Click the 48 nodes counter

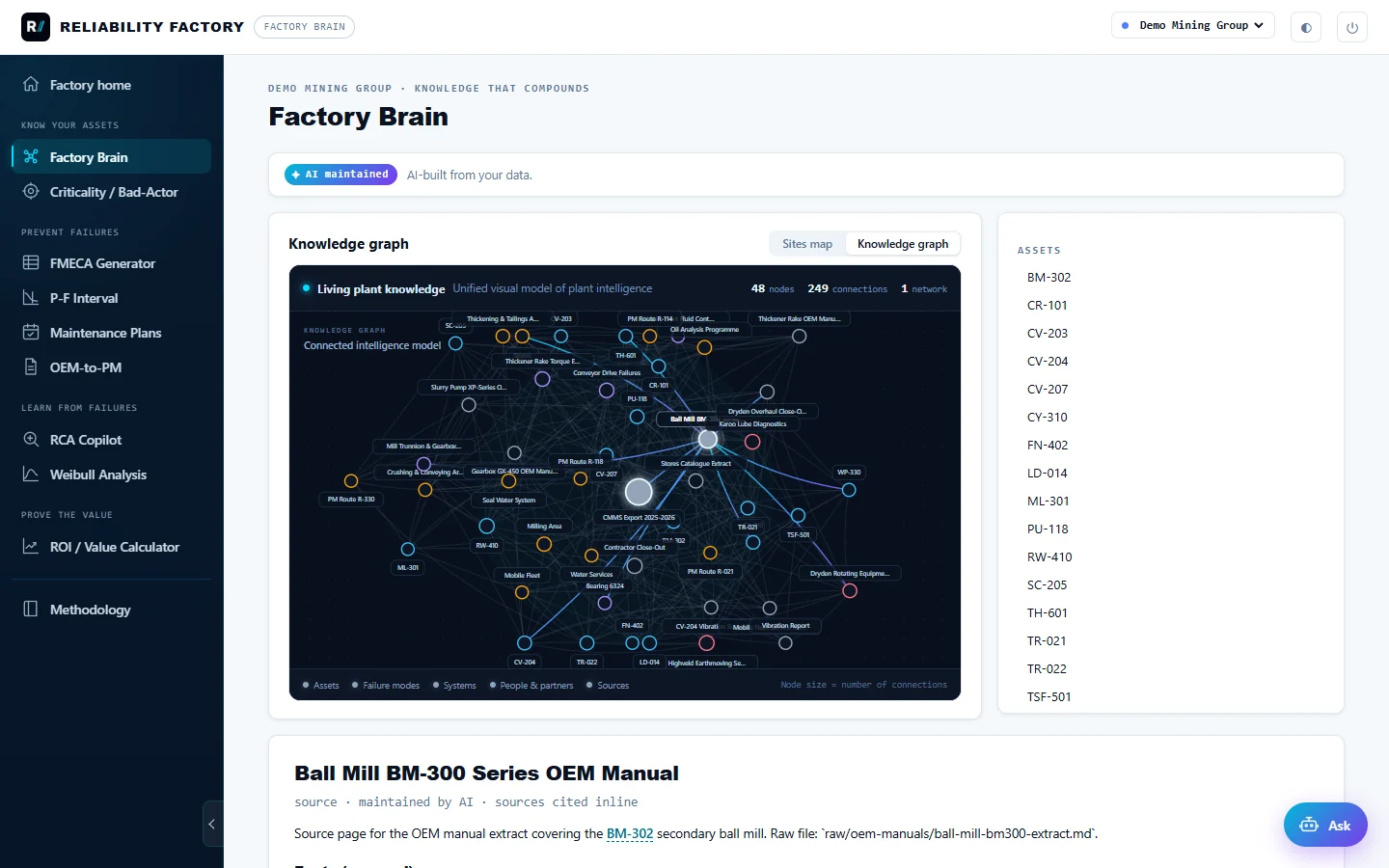[773, 288]
